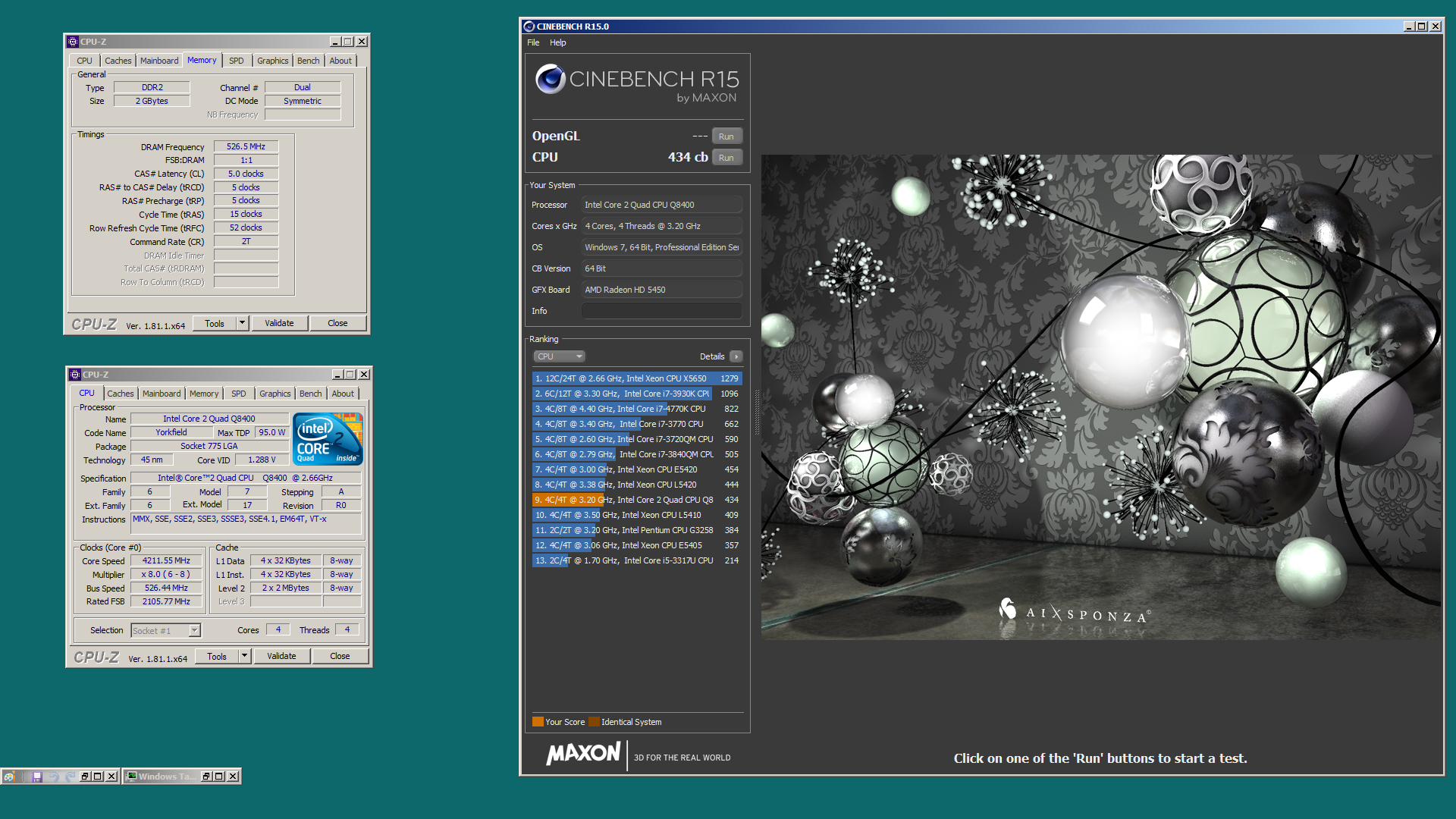Click the Processor field Intel Core 2 Quad

pyautogui.click(x=661, y=205)
